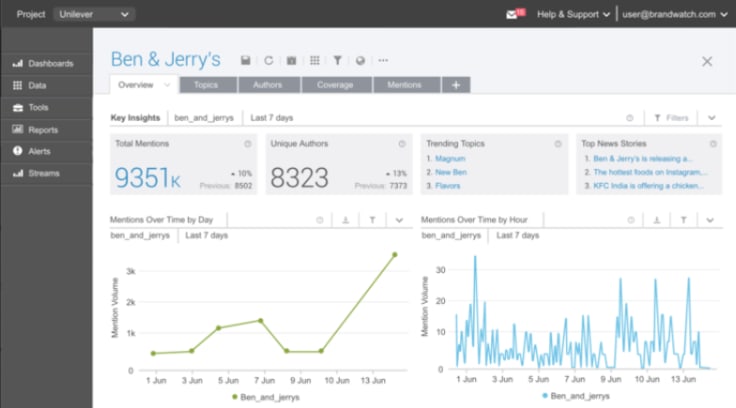The height and width of the screenshot is (408, 736).
Task: Switch to the Coverage tab
Action: [335, 85]
